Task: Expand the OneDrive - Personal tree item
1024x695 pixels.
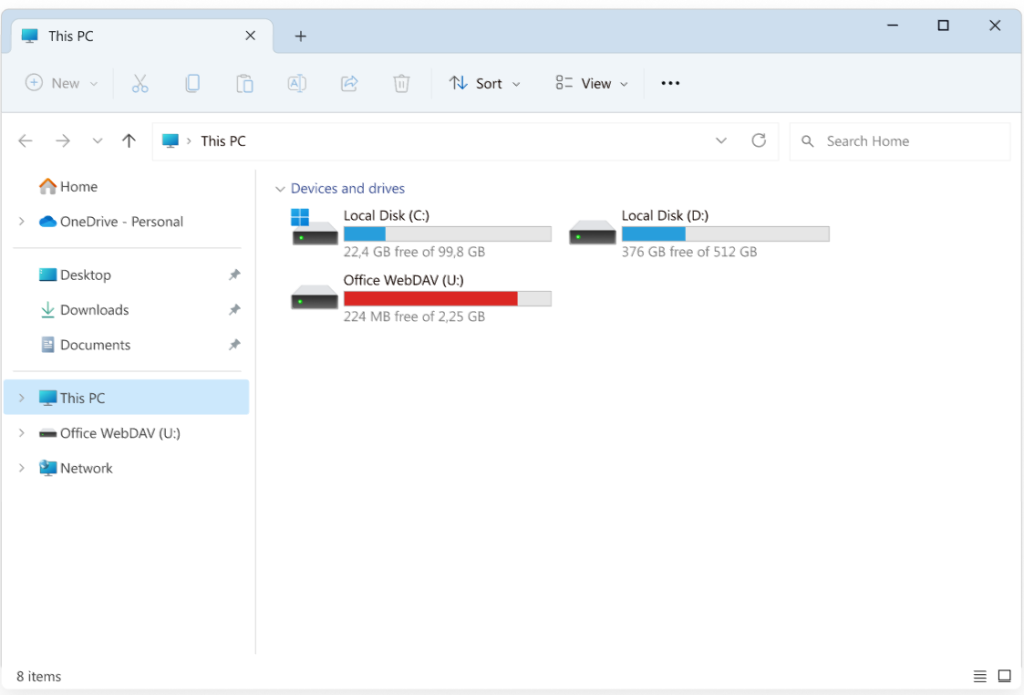Action: pos(21,221)
